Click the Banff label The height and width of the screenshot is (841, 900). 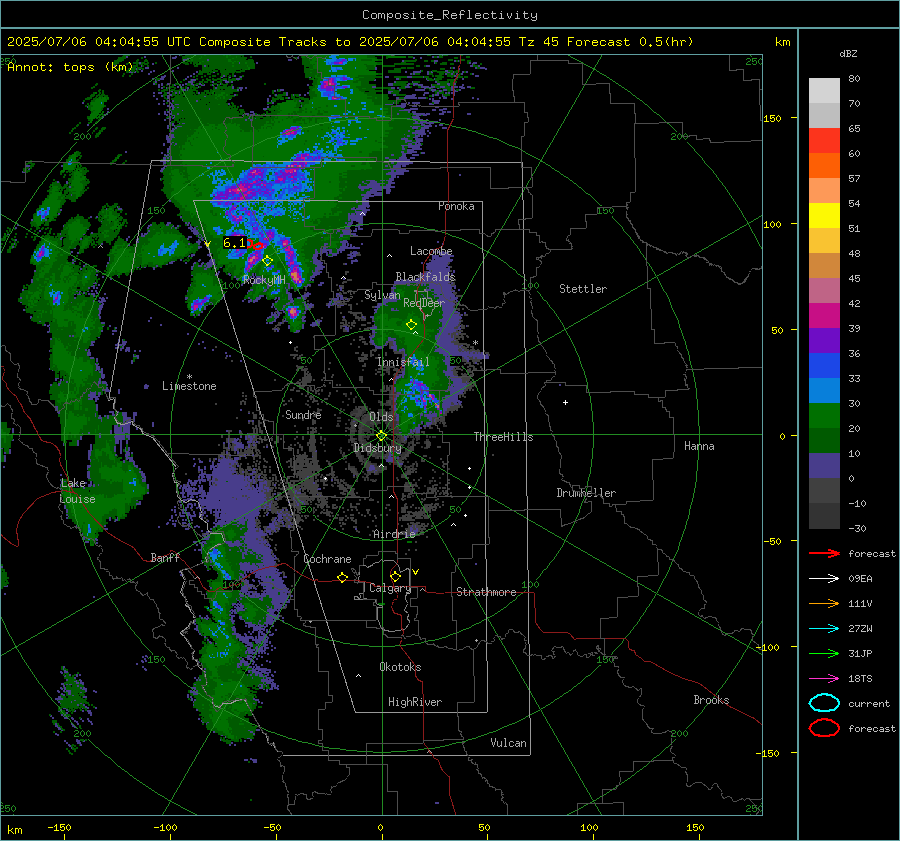click(165, 557)
